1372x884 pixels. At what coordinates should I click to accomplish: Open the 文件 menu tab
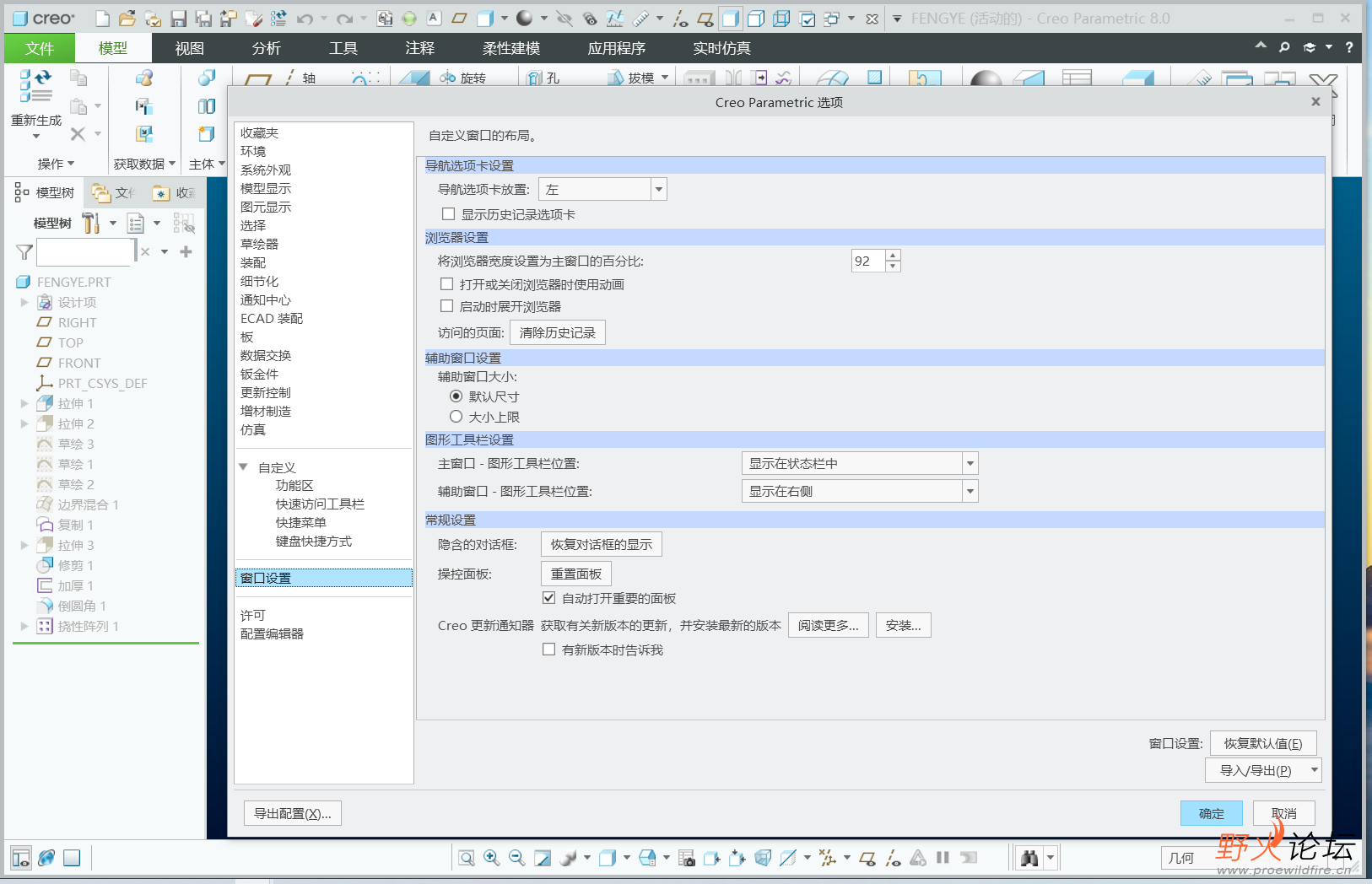(39, 48)
